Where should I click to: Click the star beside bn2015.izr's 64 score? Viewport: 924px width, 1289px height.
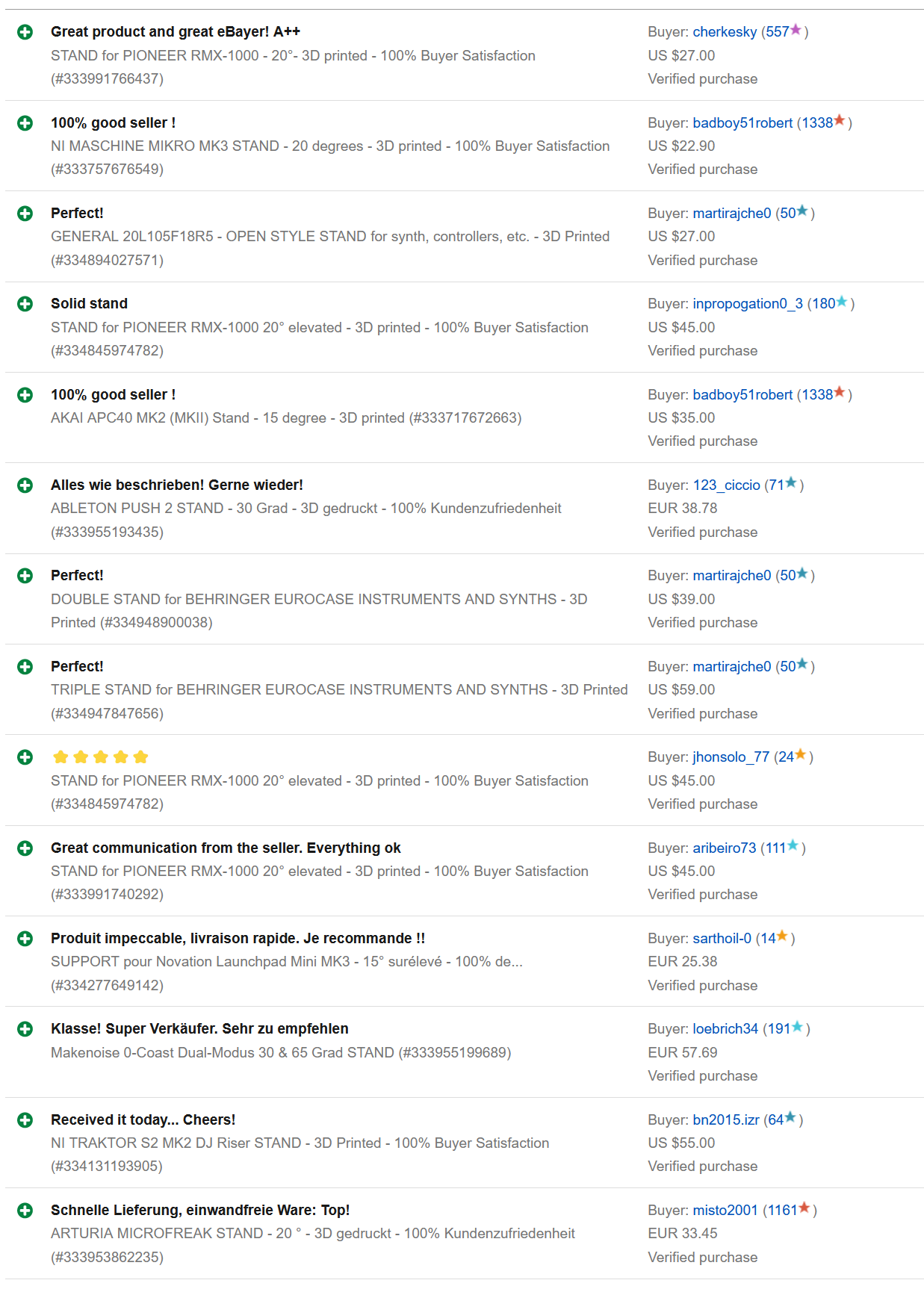click(790, 1118)
